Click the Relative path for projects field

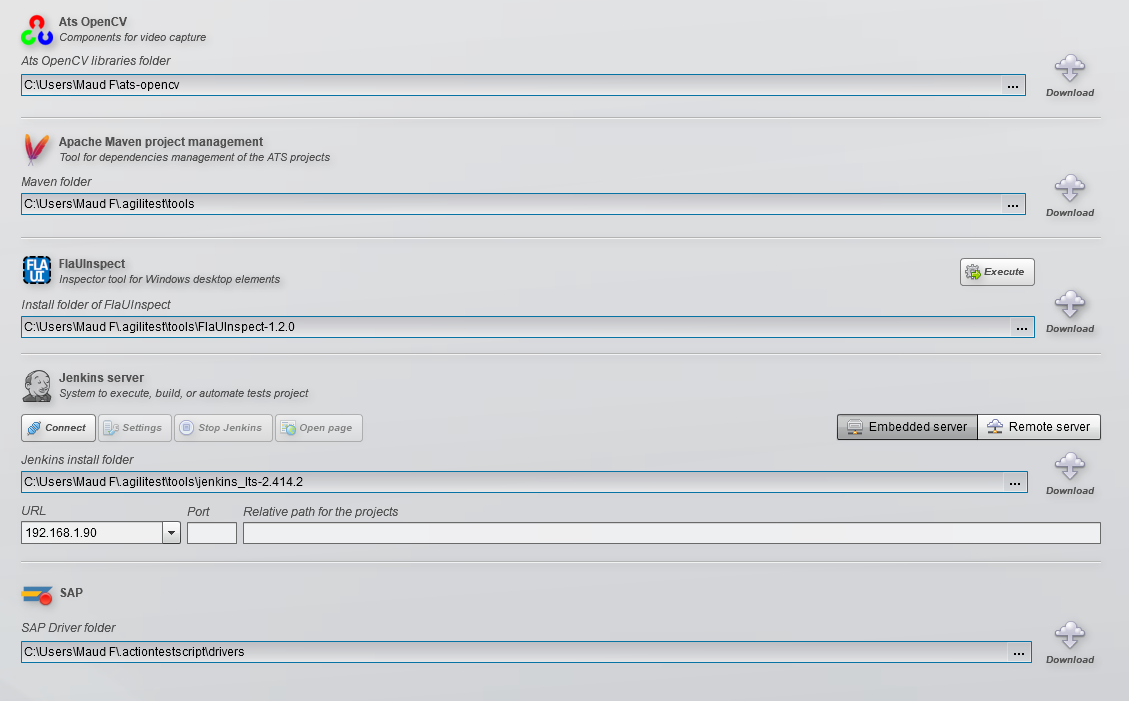pos(672,533)
